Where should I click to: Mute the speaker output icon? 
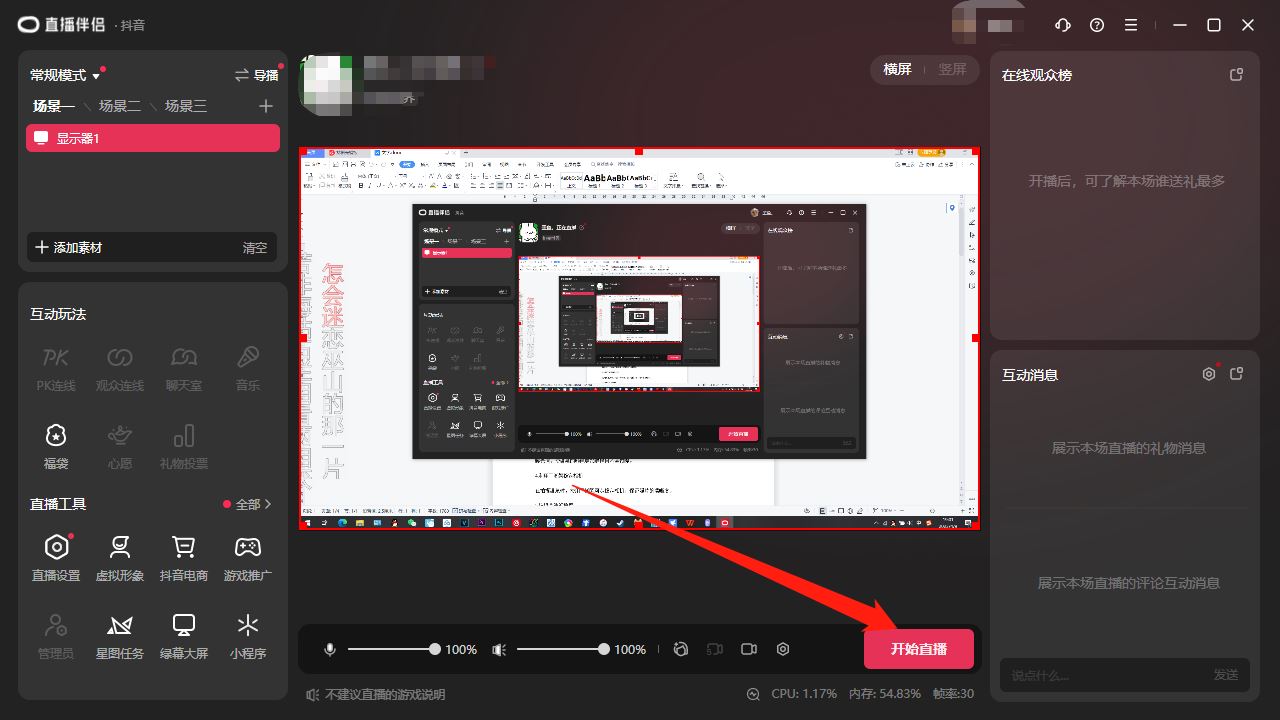coord(499,649)
